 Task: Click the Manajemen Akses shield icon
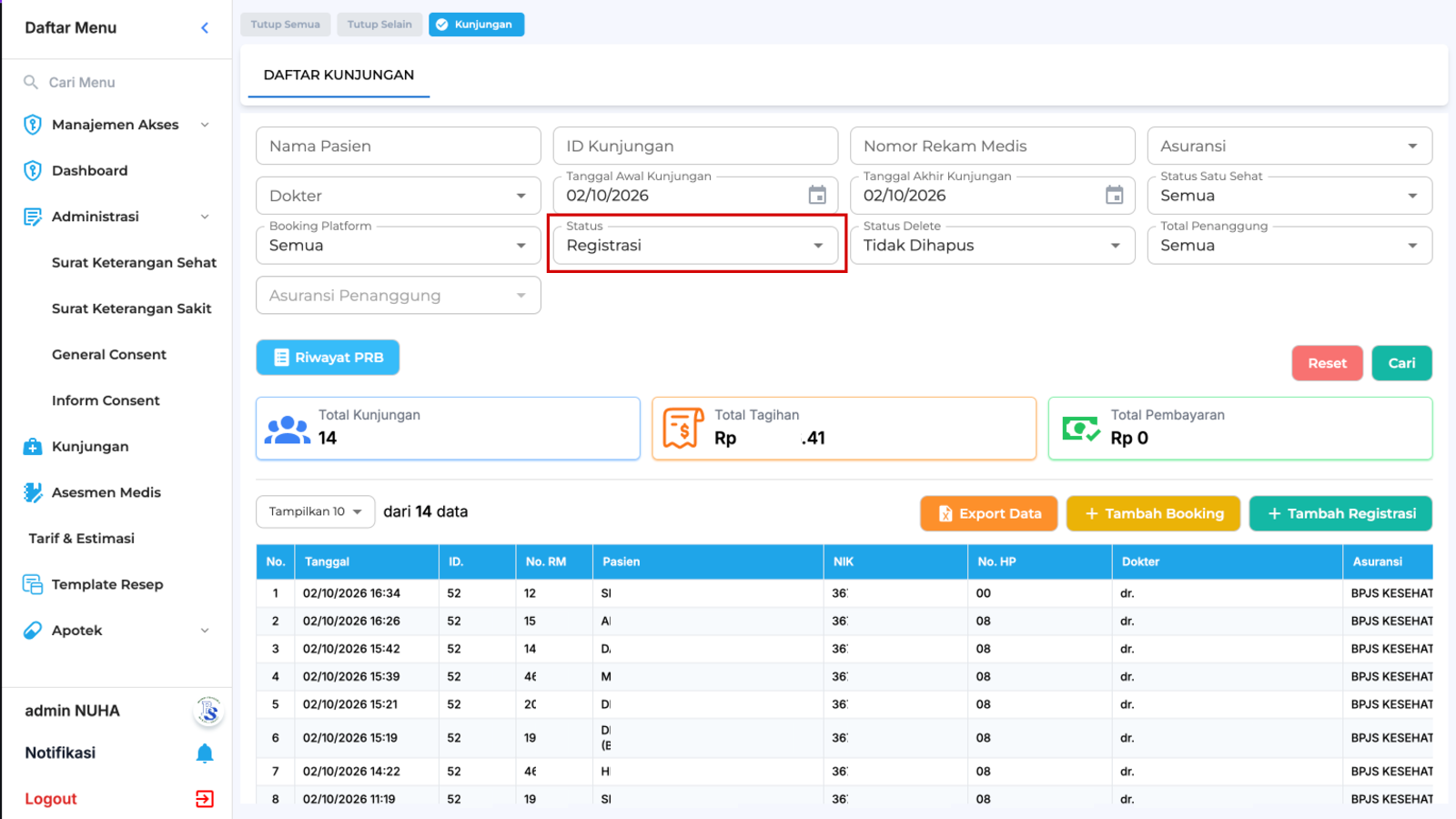coord(33,125)
